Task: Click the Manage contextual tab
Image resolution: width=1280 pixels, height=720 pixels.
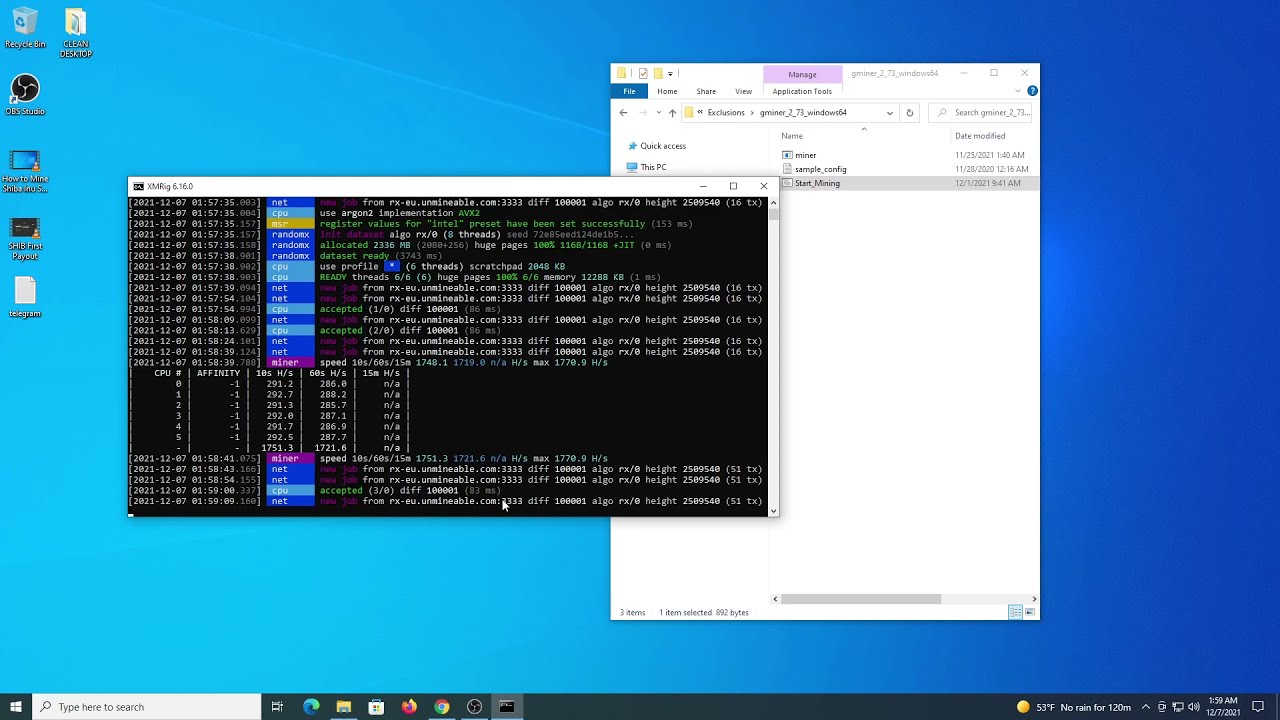Action: 802,74
